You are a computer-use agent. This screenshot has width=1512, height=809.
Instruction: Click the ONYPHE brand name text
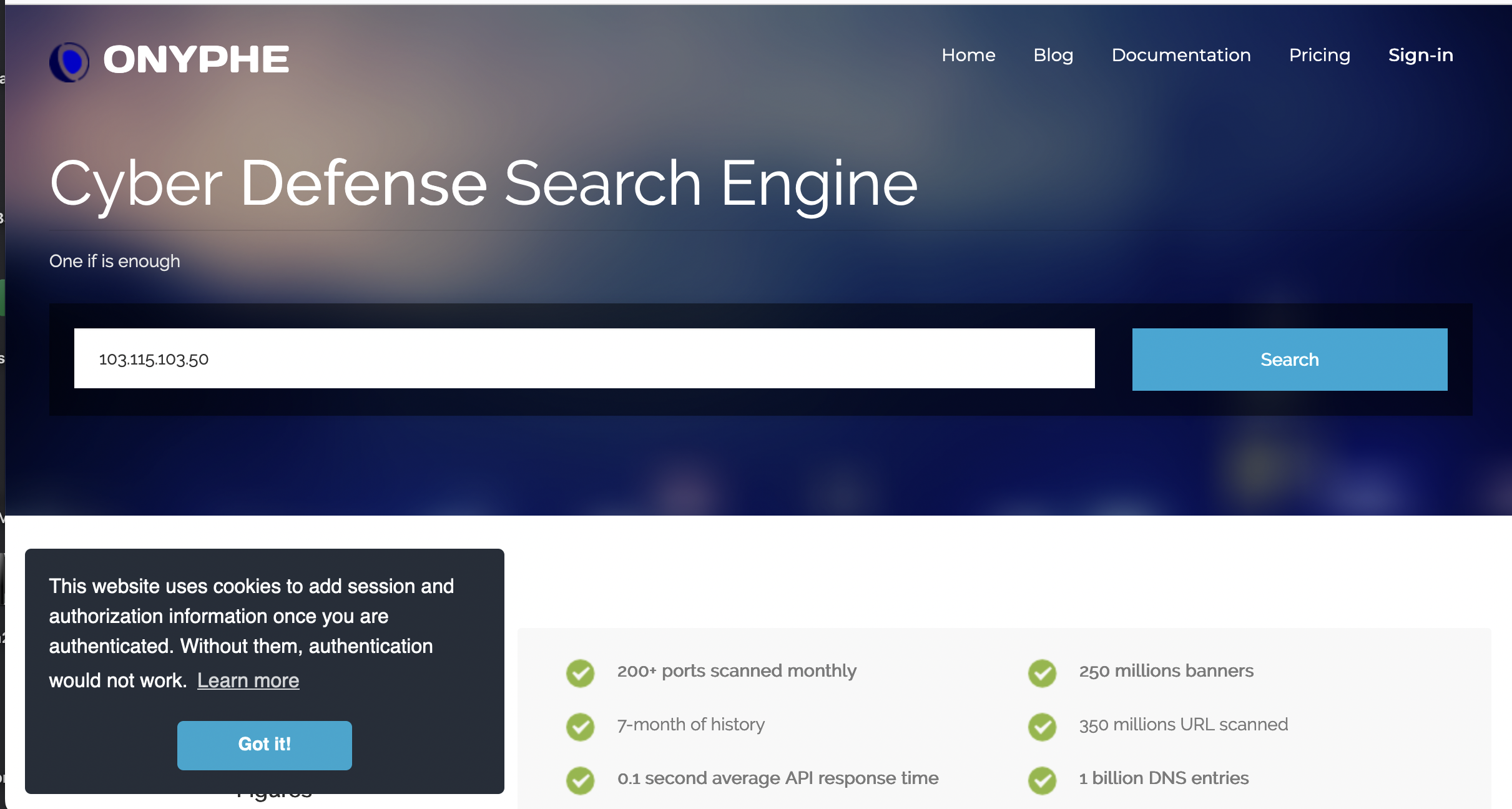196,60
